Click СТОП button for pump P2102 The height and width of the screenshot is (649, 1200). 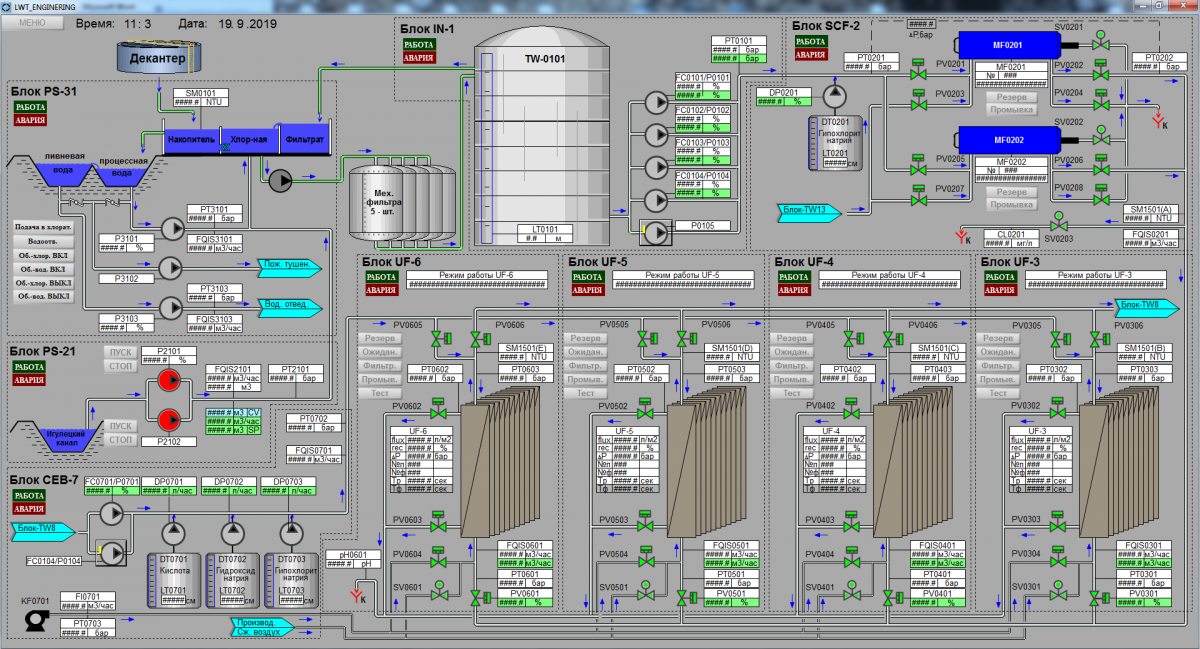(x=120, y=439)
